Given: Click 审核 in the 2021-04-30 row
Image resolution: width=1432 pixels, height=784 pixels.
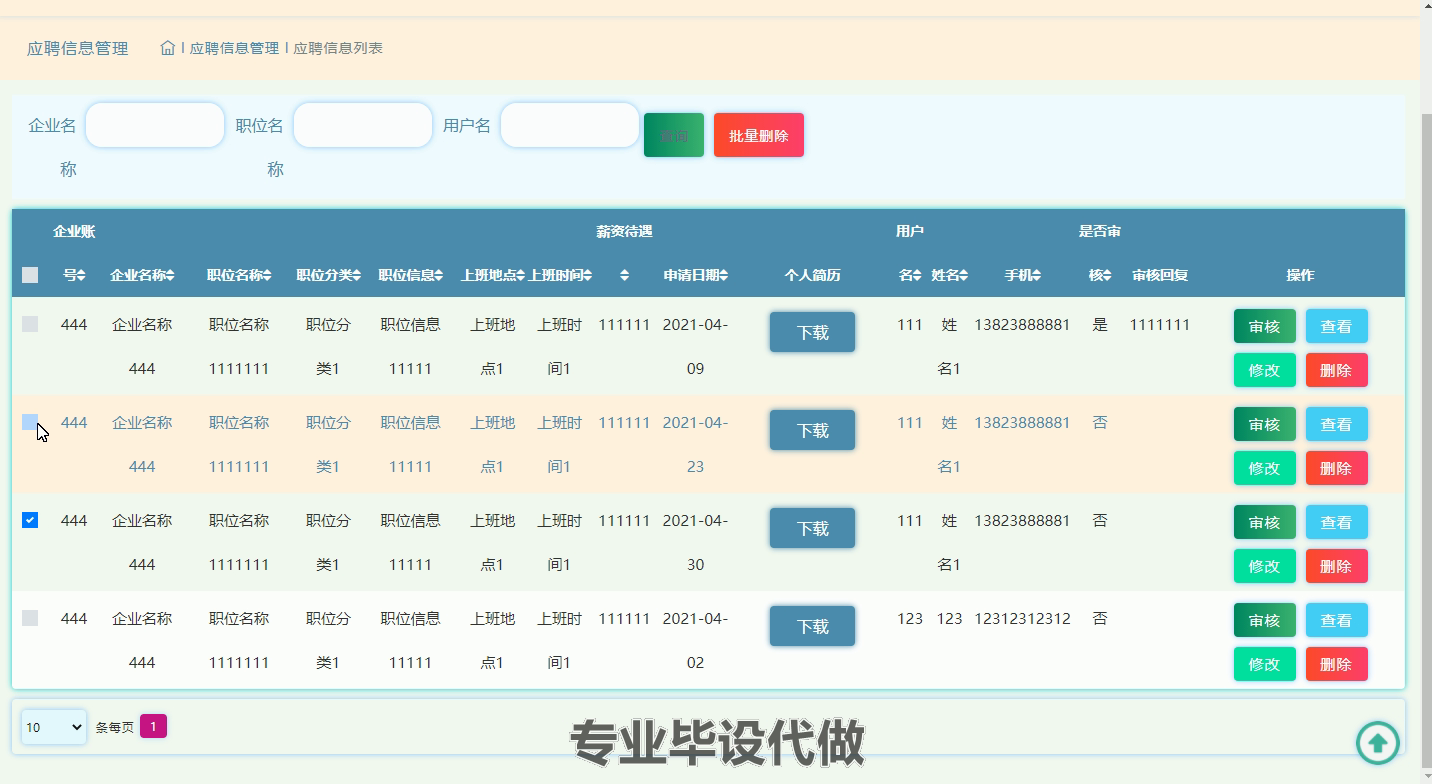Looking at the screenshot, I should [1265, 522].
